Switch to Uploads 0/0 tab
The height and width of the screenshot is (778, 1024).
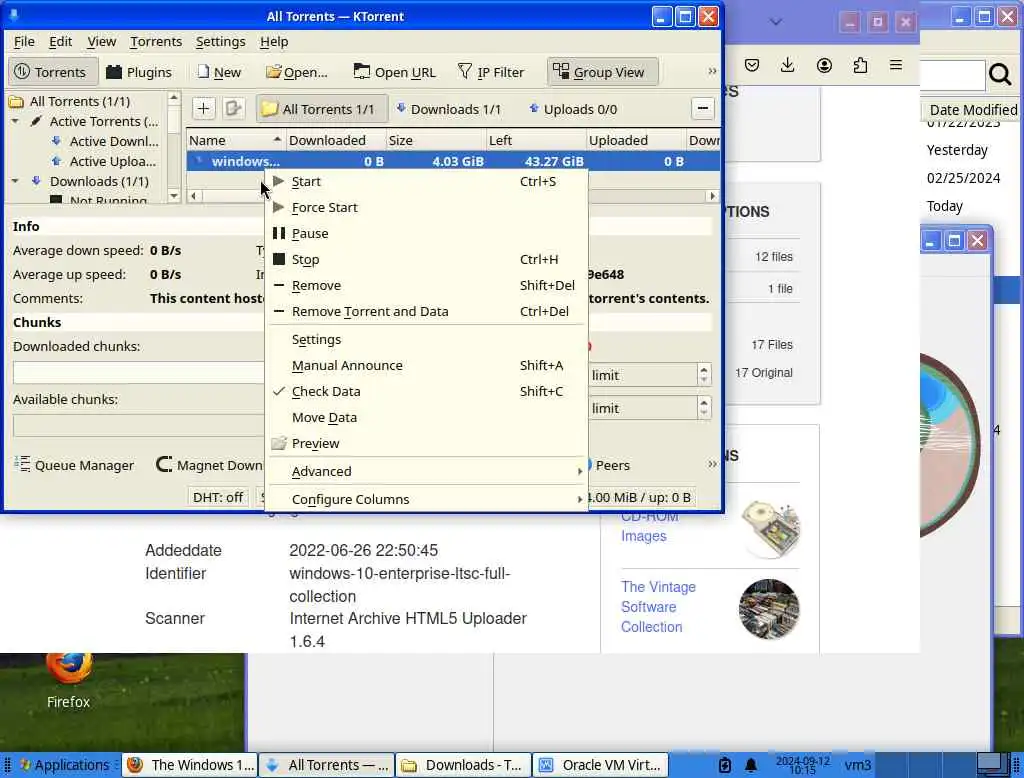pos(573,109)
